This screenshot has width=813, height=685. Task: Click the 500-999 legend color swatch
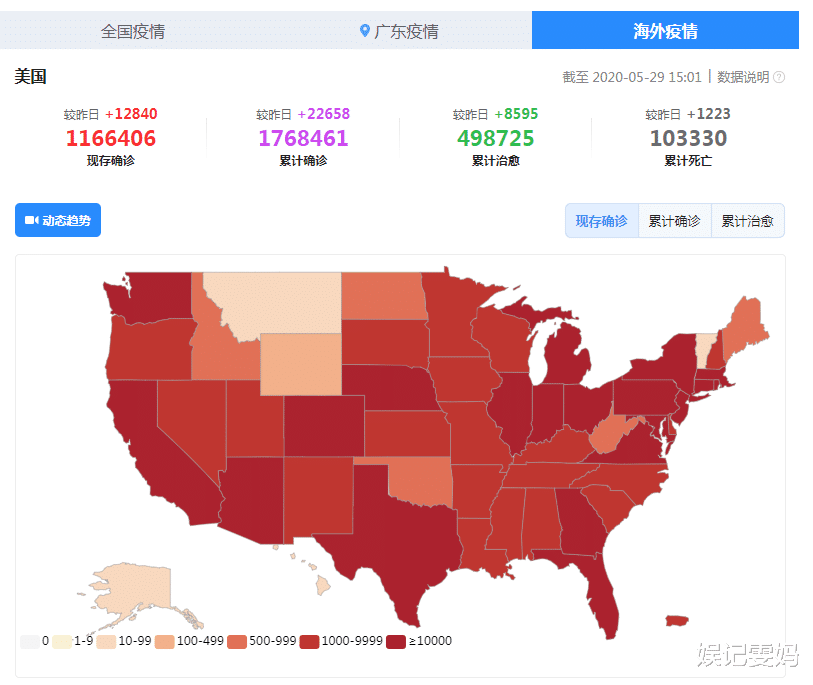[x=237, y=641]
